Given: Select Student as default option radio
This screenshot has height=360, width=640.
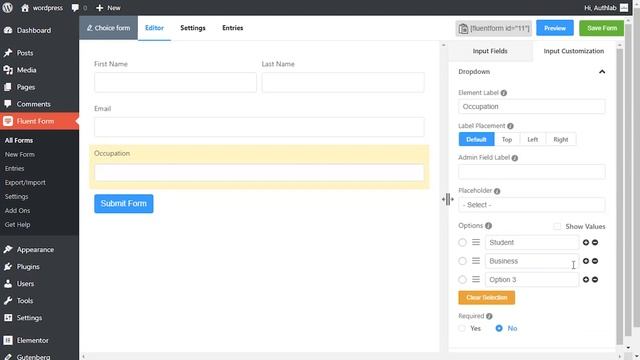Looking at the screenshot, I should (x=462, y=242).
